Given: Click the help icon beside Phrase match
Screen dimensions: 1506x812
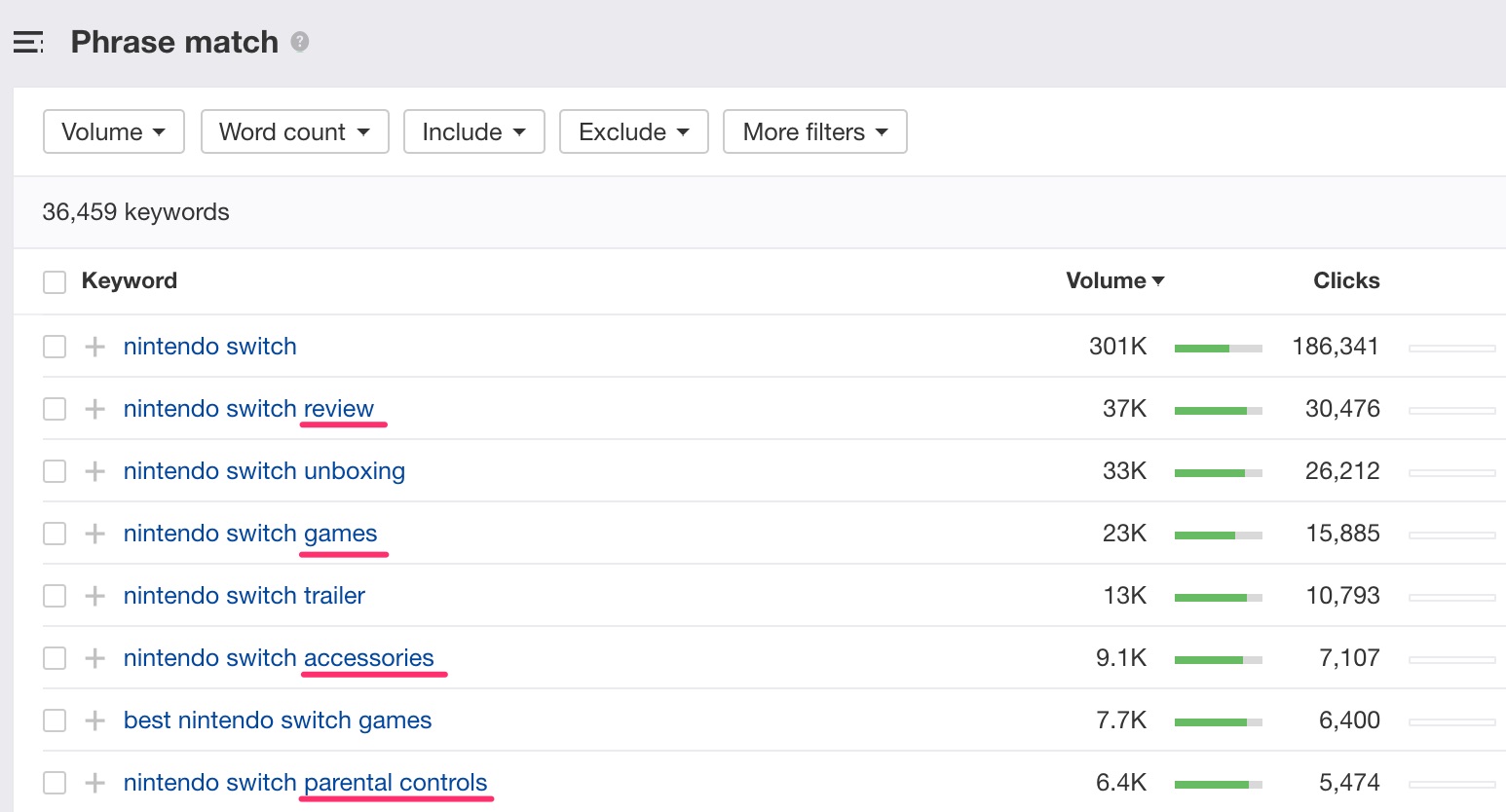Looking at the screenshot, I should coord(299,41).
